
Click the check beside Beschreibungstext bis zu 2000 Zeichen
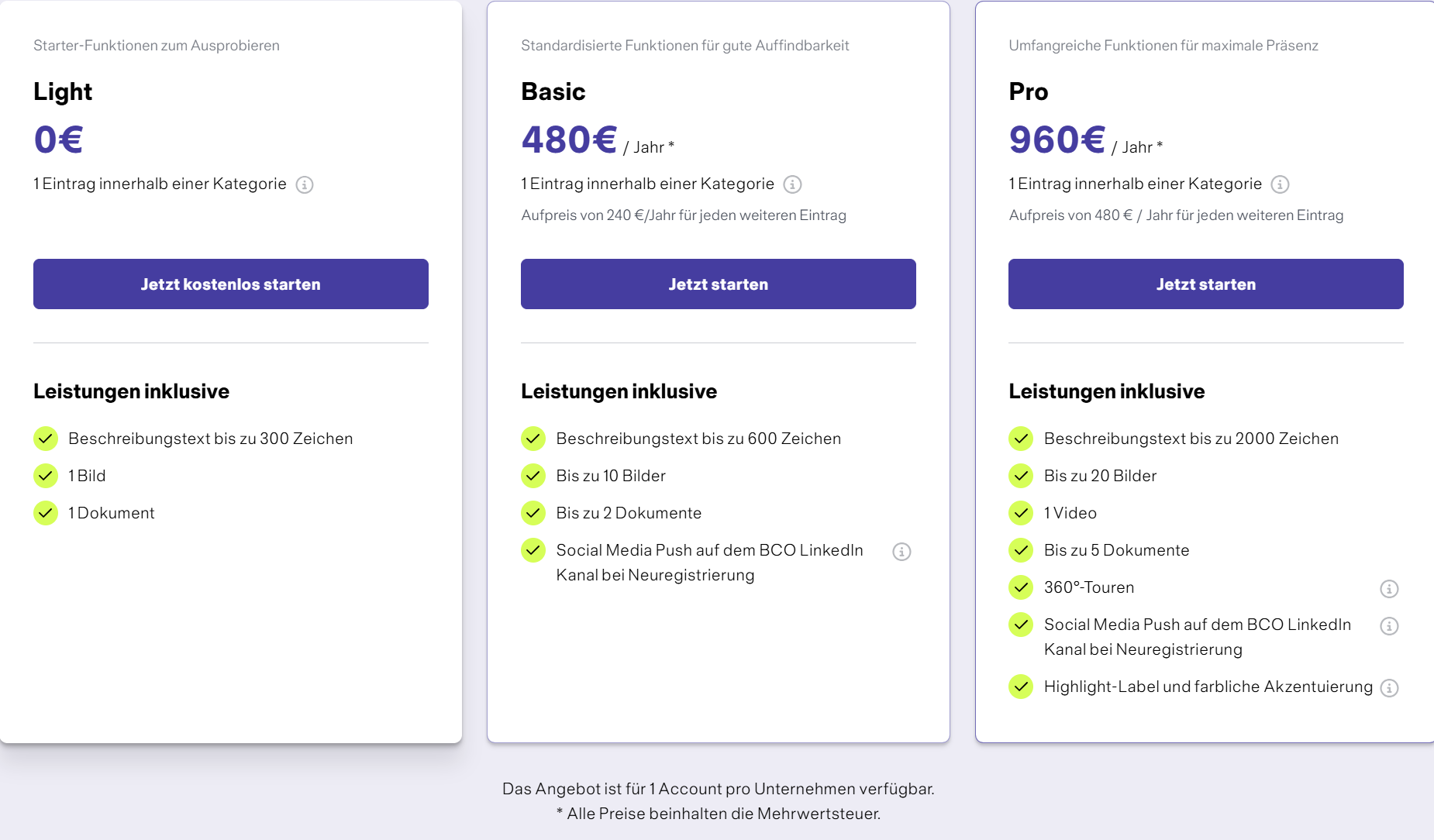(x=1021, y=439)
